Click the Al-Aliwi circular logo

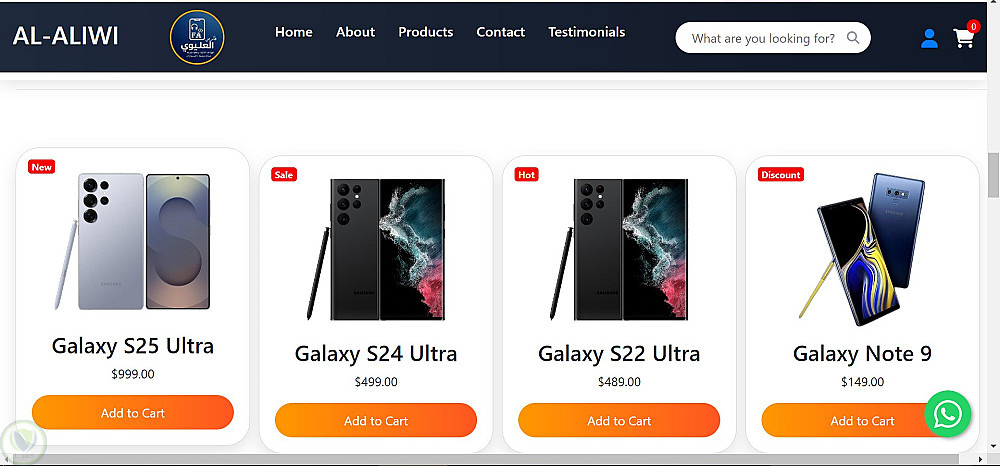(197, 38)
